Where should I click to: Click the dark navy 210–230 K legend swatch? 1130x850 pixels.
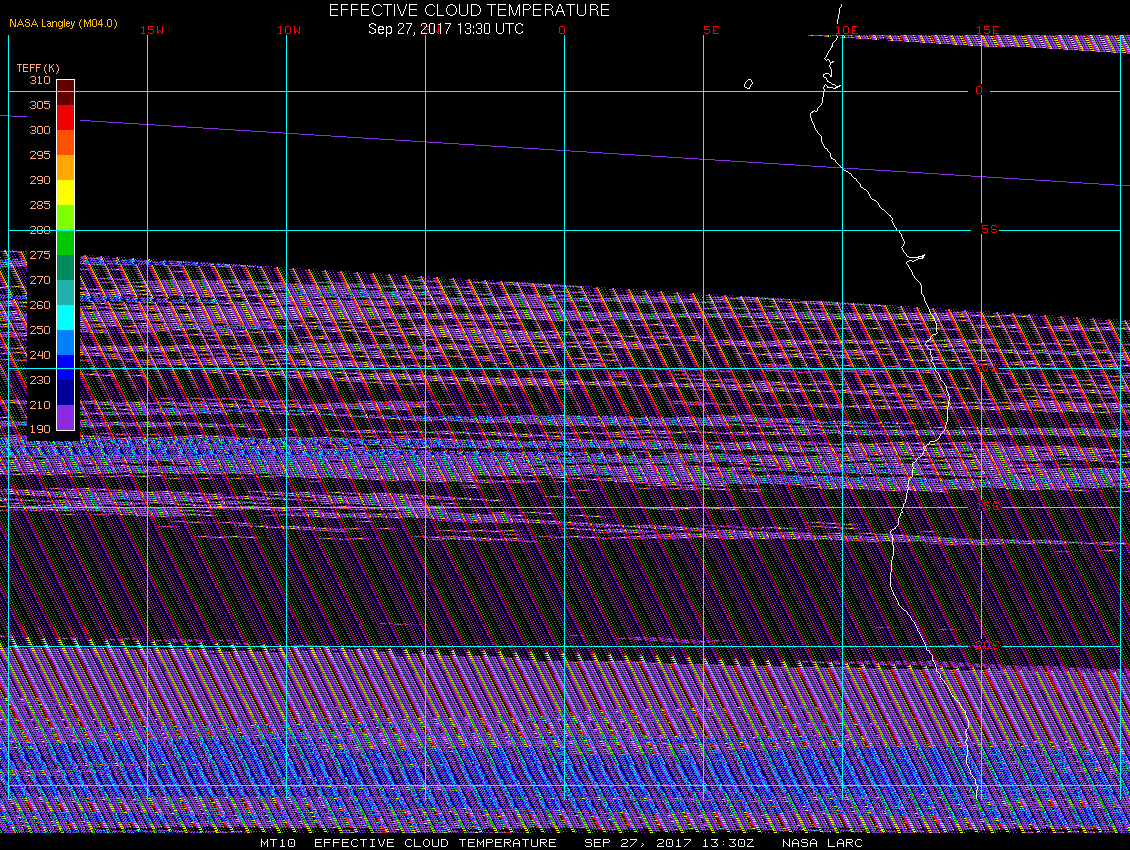(x=66, y=393)
